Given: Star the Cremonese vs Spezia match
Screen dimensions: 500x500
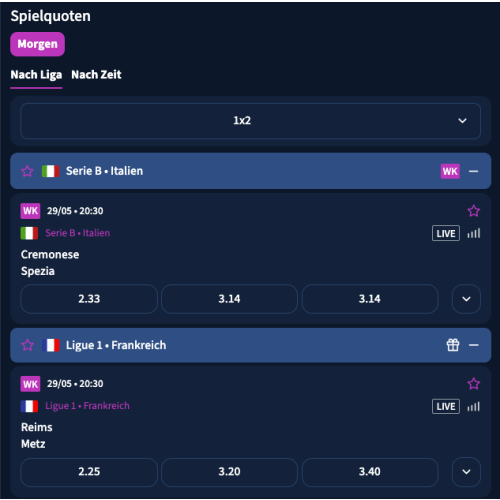Looking at the screenshot, I should coord(473,211).
